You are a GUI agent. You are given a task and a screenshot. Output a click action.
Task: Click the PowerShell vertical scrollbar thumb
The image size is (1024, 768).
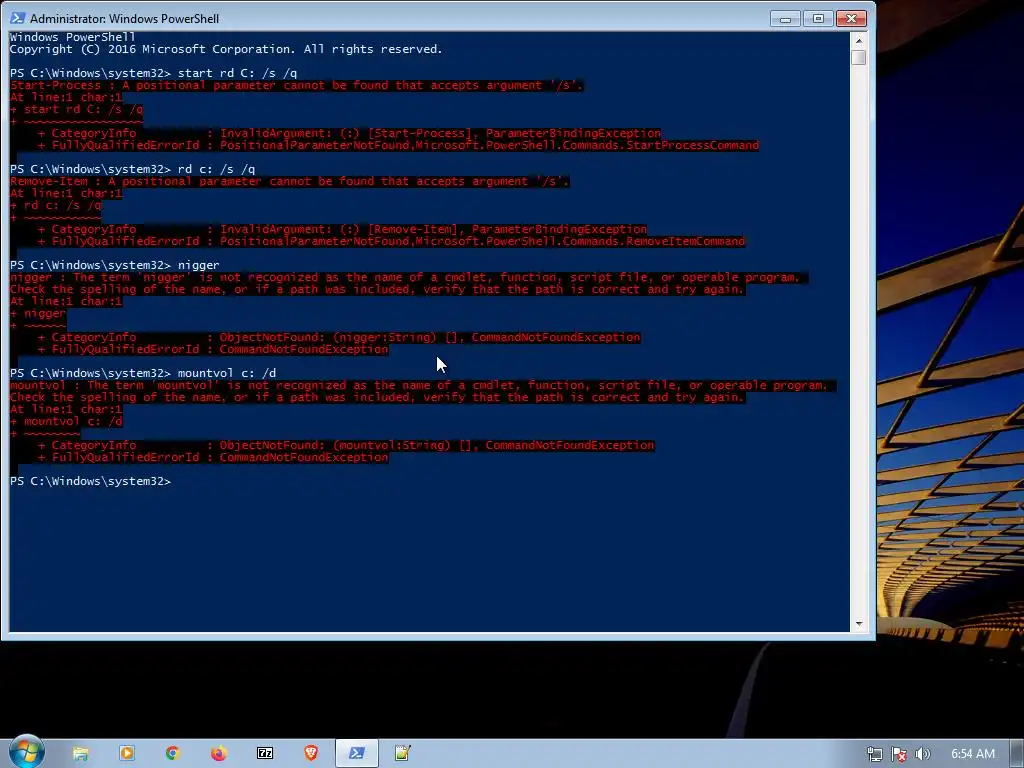click(859, 57)
